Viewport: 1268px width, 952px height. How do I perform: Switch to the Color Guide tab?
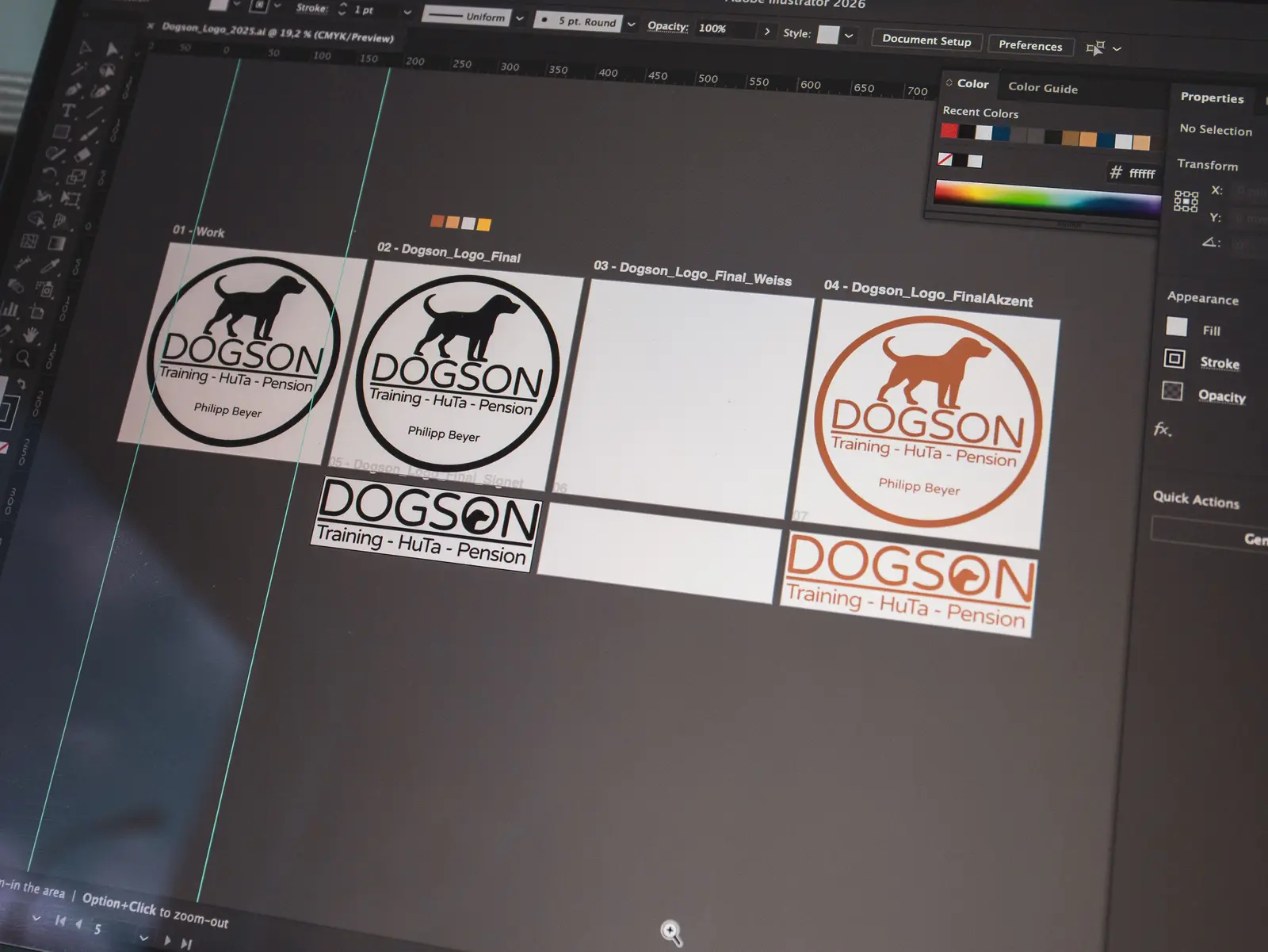[1043, 88]
